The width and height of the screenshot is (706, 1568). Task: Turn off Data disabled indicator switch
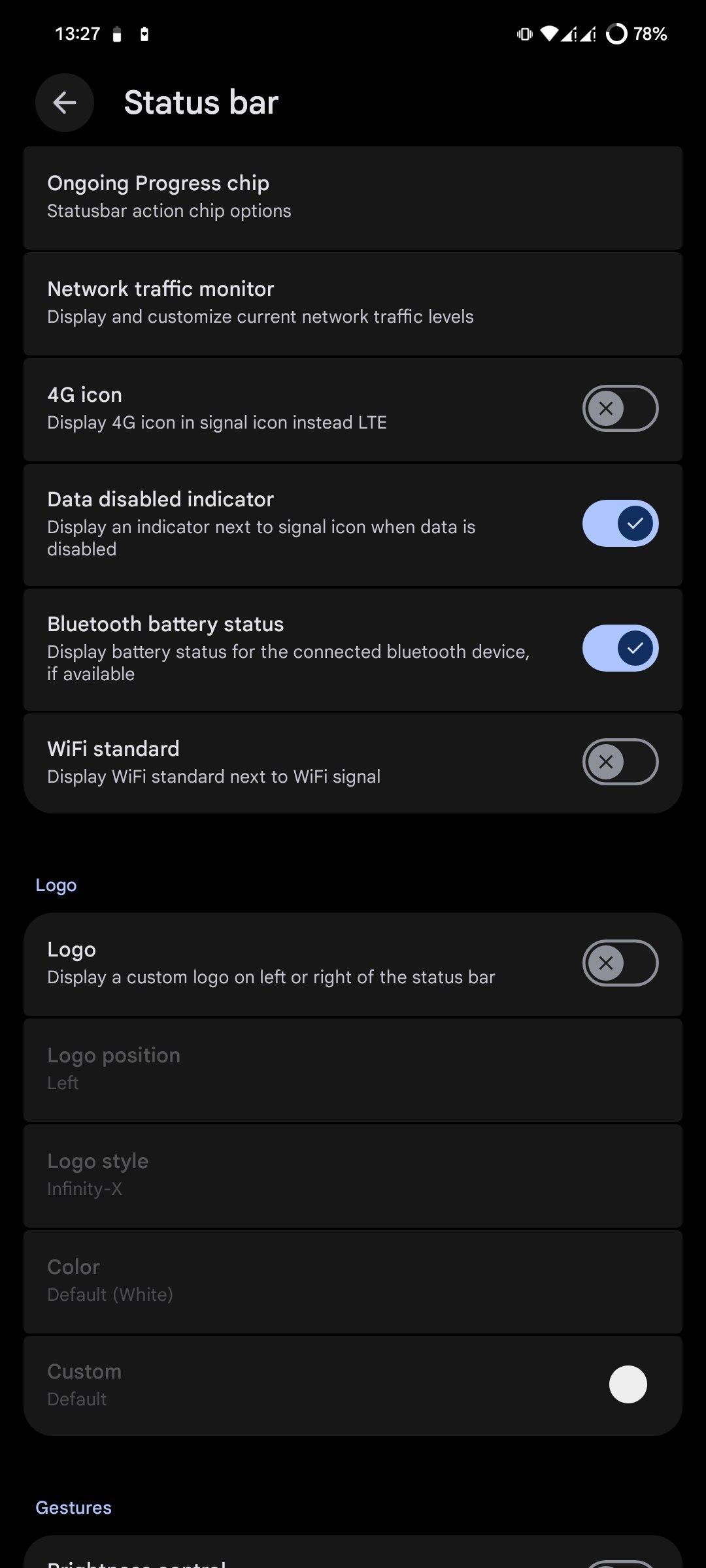620,523
